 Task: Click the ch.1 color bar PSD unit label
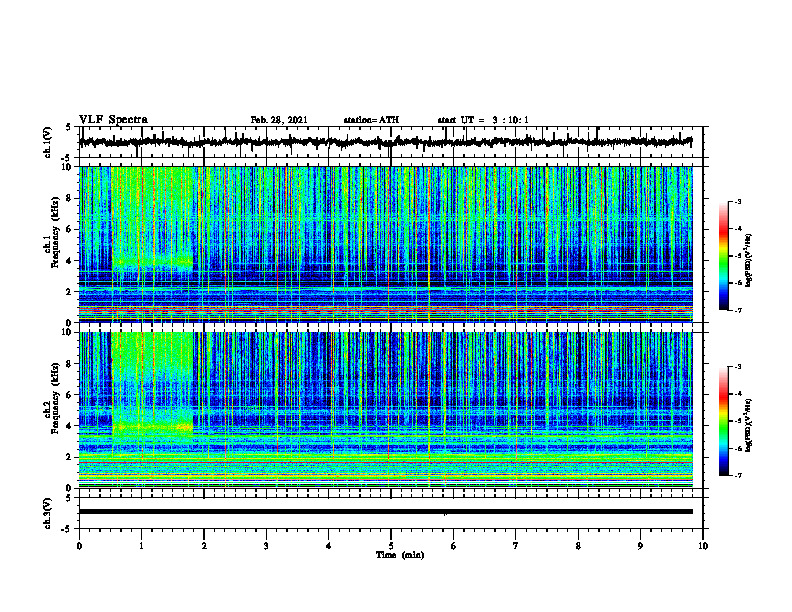click(x=749, y=260)
